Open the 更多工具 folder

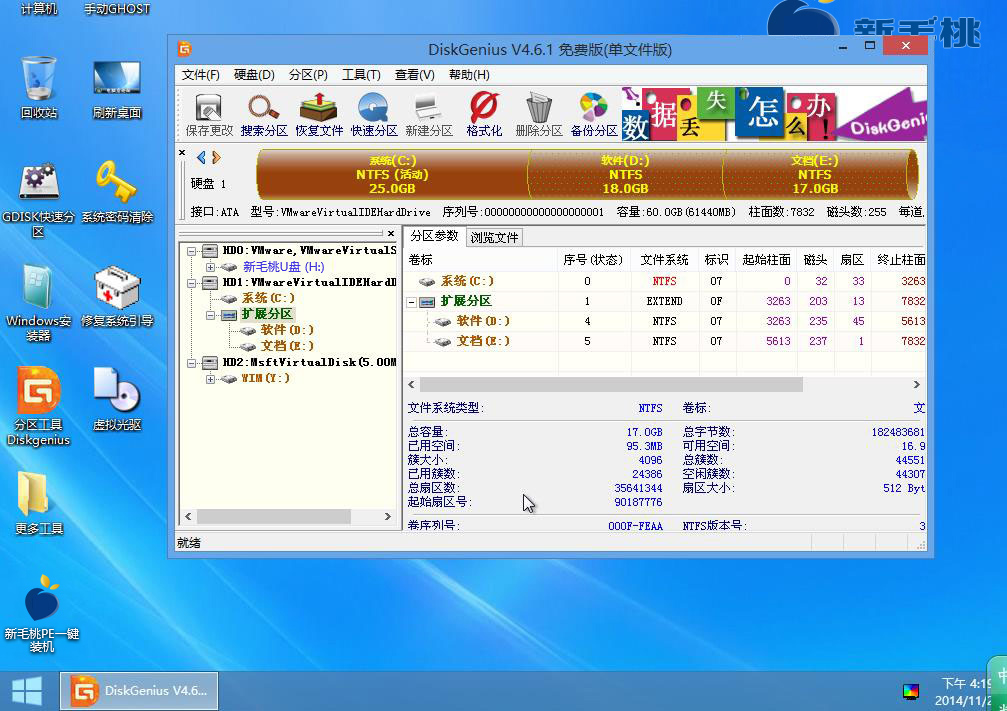coord(39,503)
